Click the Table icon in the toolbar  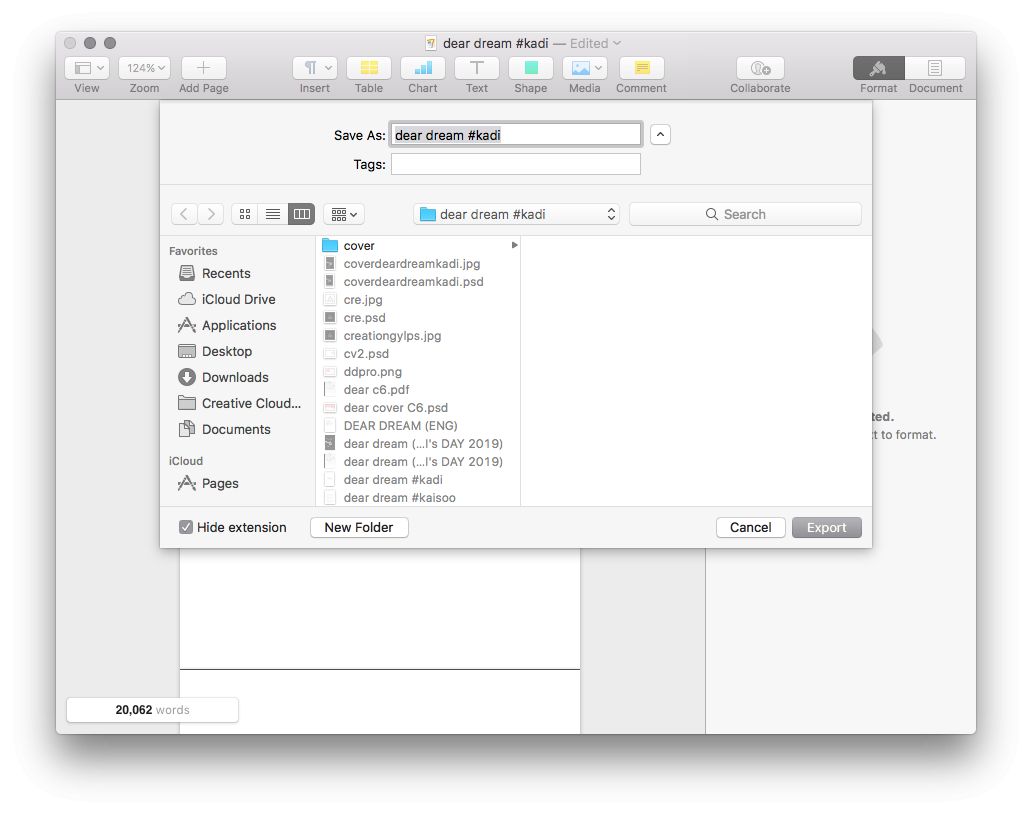[x=368, y=68]
